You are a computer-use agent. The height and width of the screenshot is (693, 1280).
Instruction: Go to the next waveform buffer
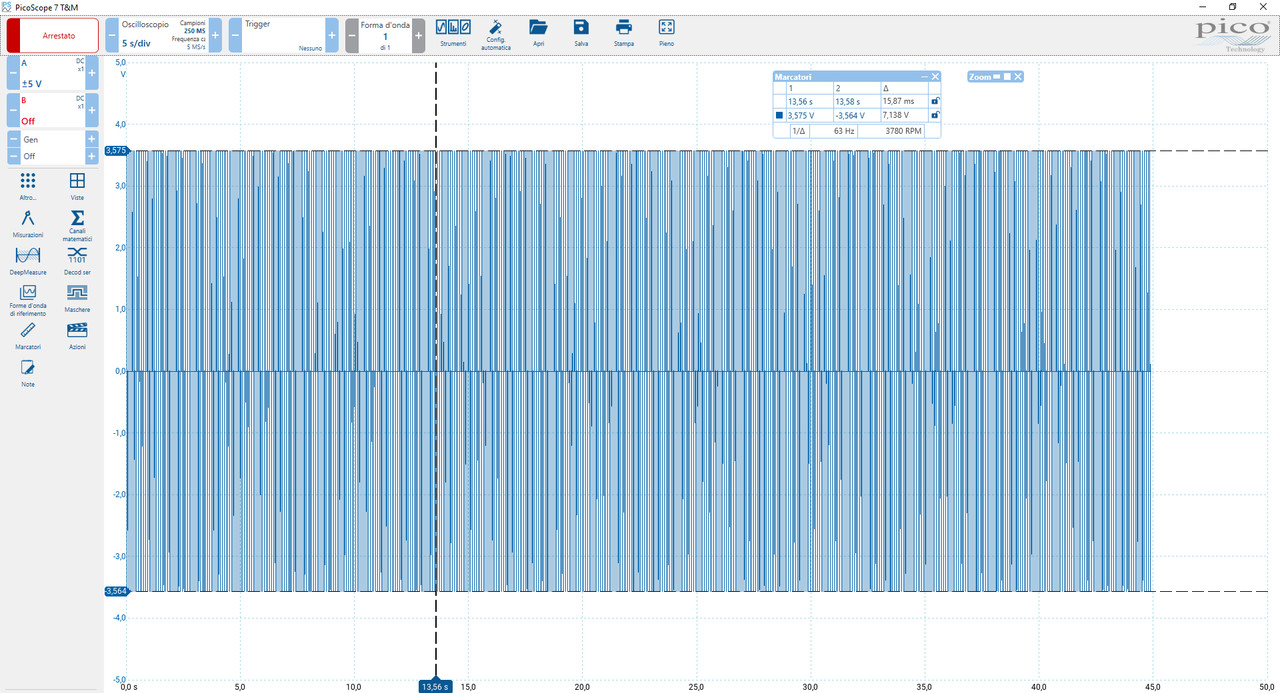(418, 35)
